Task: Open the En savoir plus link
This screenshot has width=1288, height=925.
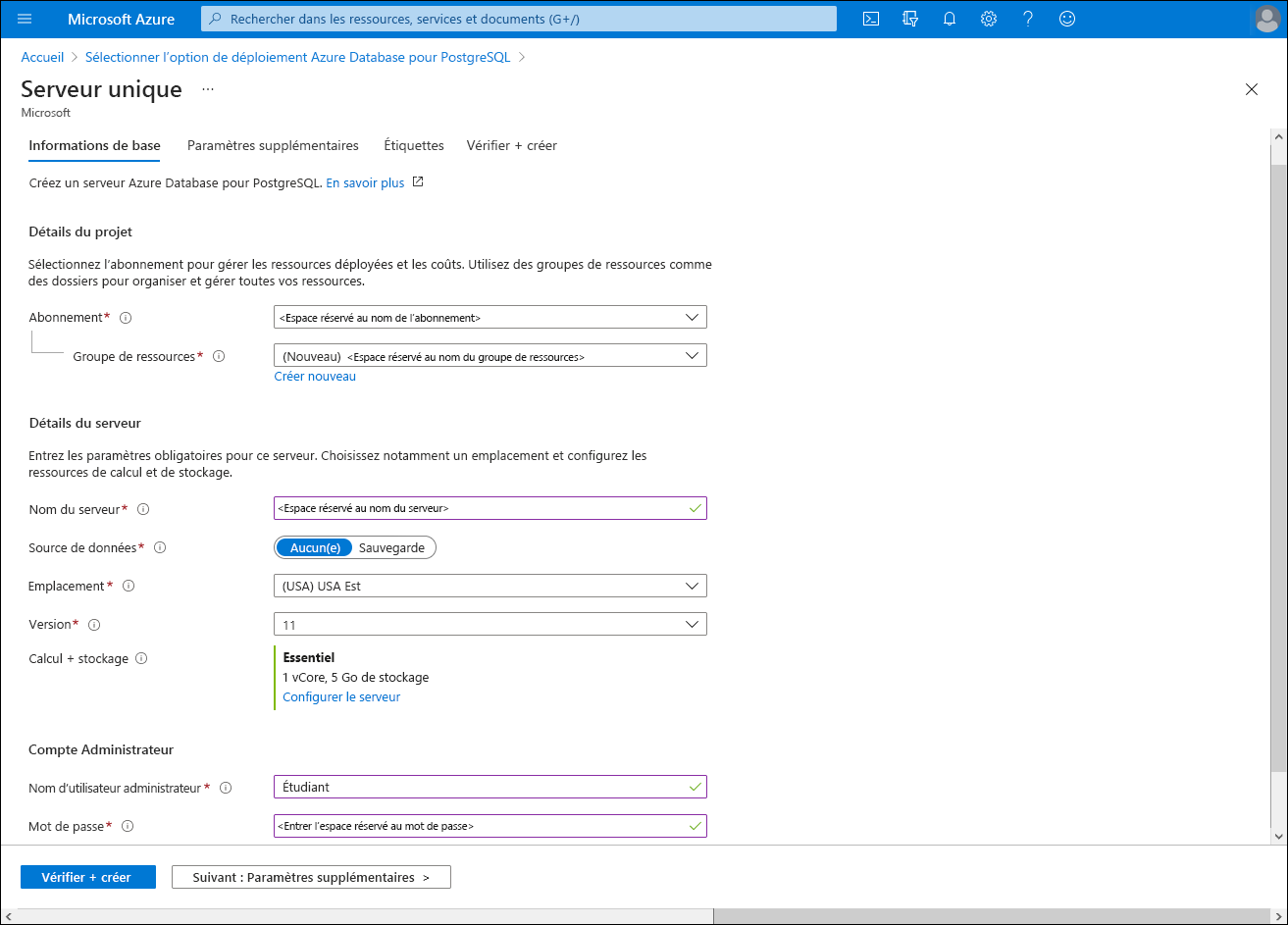Action: click(x=365, y=182)
